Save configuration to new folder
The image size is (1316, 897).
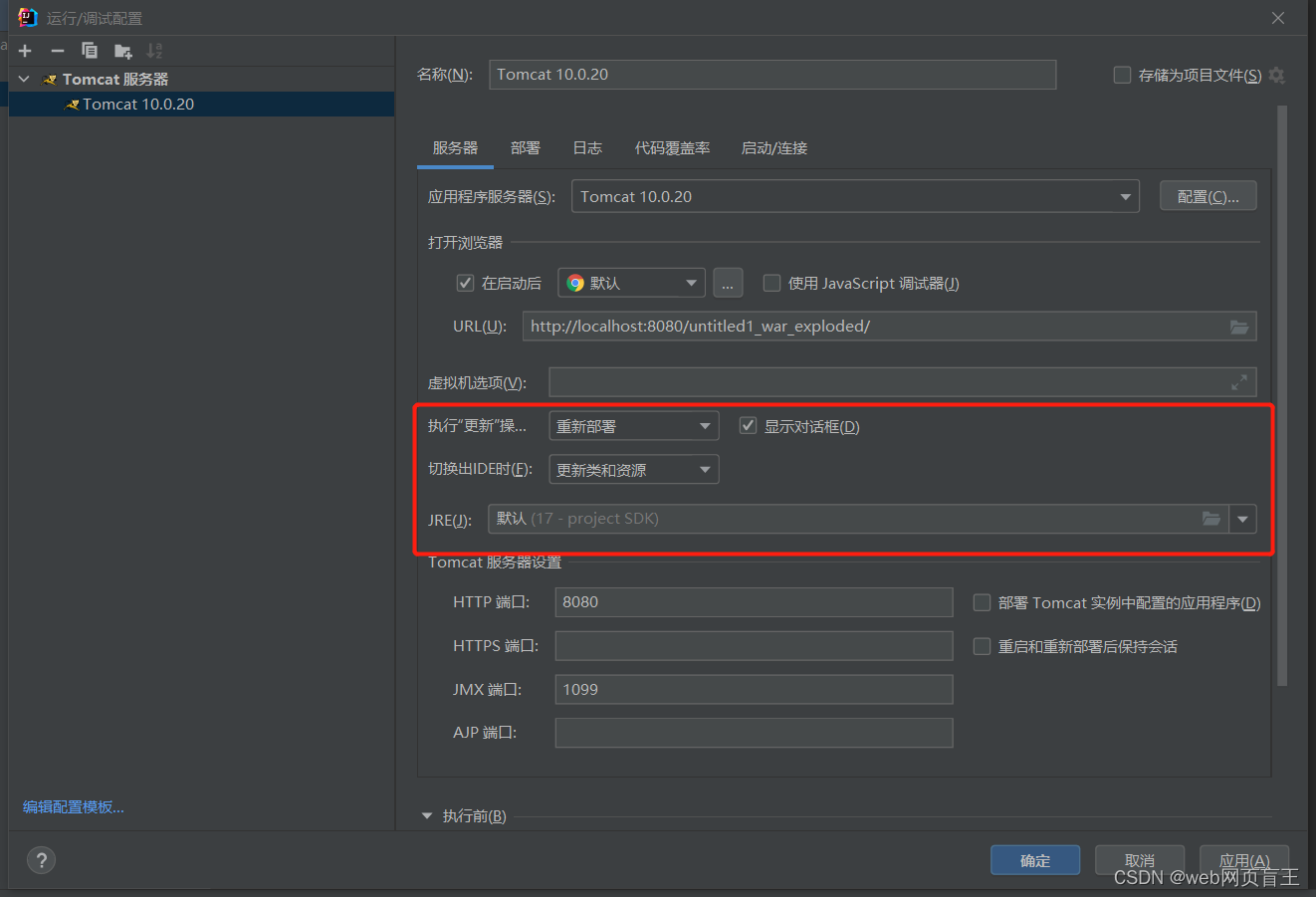(122, 51)
